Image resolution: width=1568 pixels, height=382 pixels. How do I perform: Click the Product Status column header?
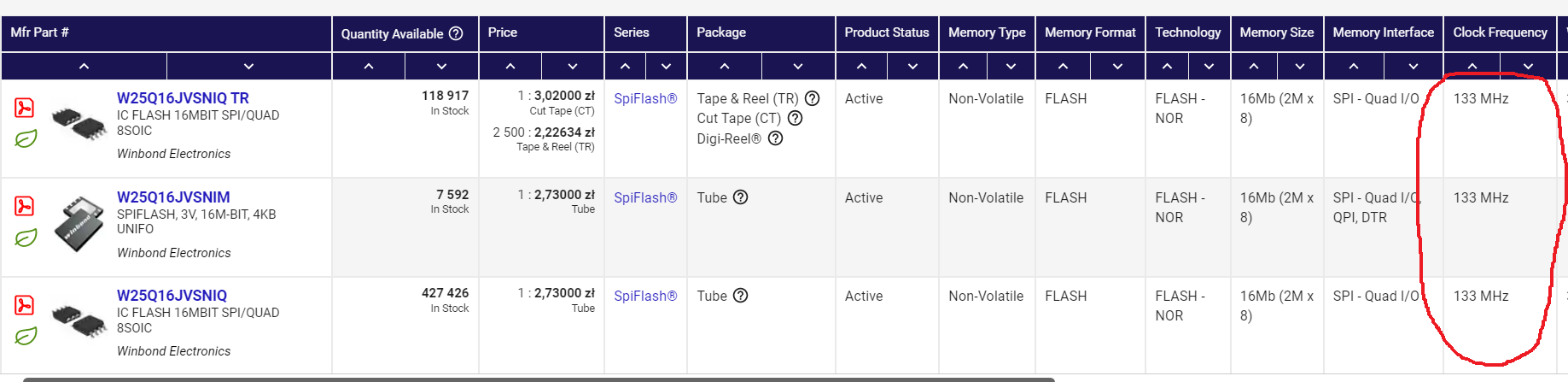(x=886, y=32)
